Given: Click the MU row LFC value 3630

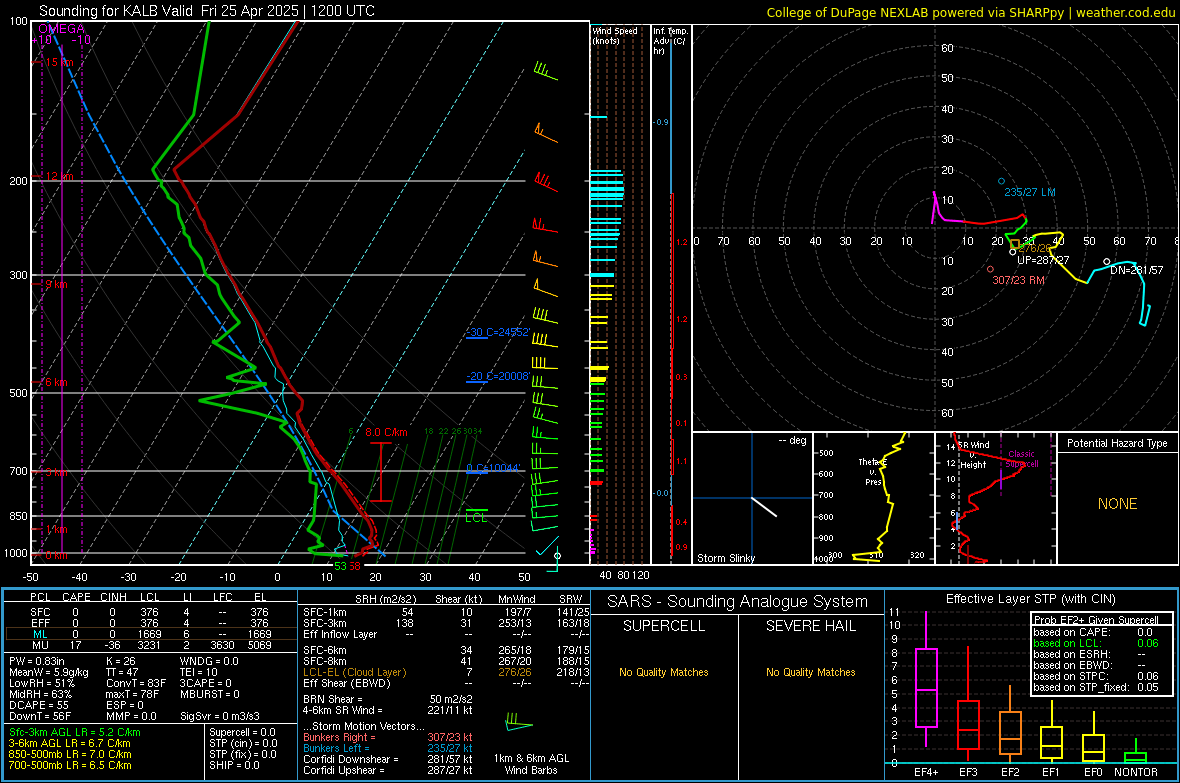Looking at the screenshot, I should pos(222,645).
